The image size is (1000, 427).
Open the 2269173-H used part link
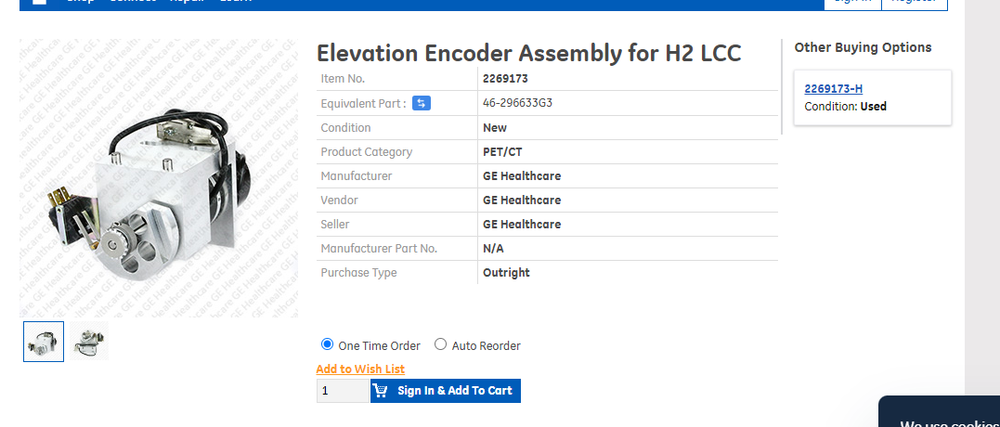pyautogui.click(x=833, y=89)
